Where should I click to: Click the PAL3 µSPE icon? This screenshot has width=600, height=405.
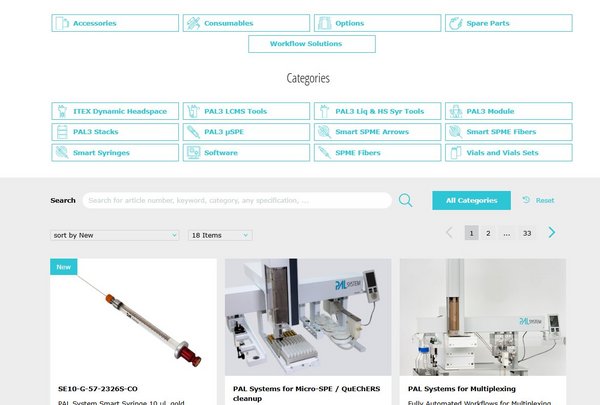click(x=193, y=132)
